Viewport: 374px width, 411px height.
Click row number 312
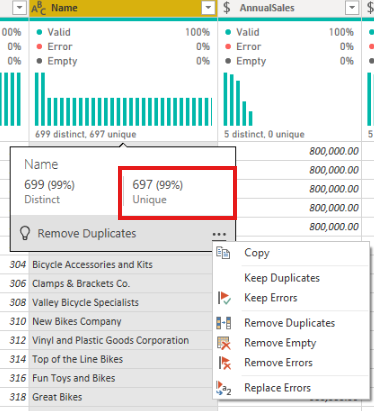pyautogui.click(x=17, y=340)
